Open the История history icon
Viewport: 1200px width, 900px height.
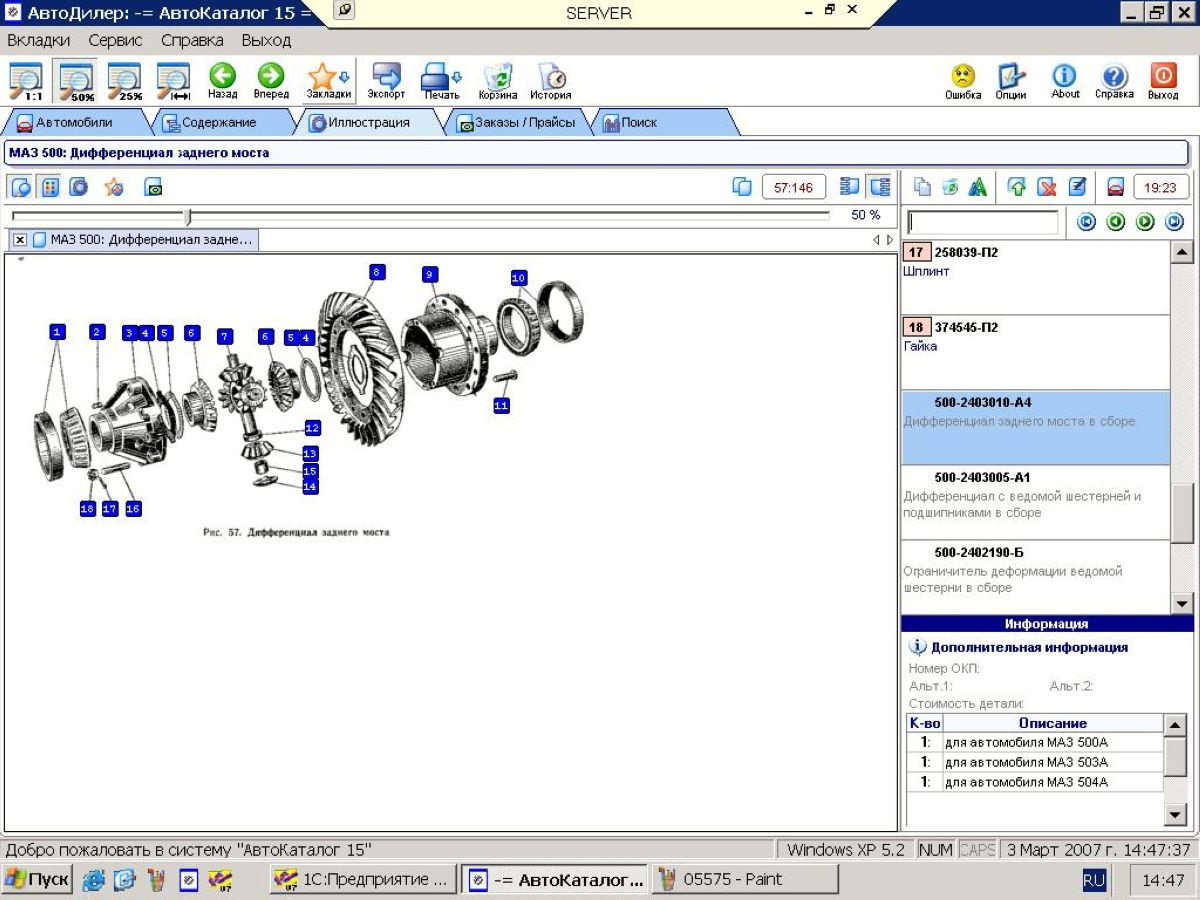pos(551,81)
